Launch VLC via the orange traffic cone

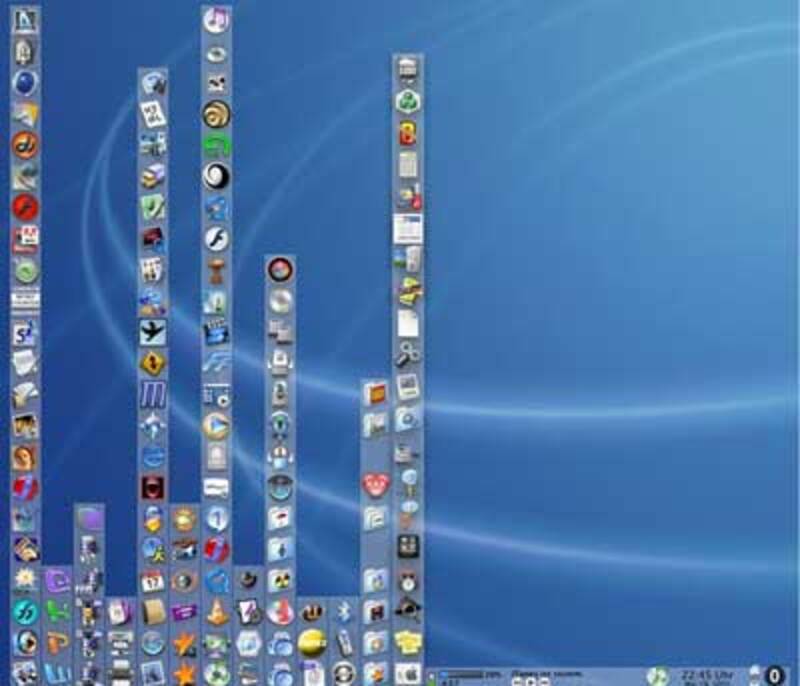(x=216, y=612)
